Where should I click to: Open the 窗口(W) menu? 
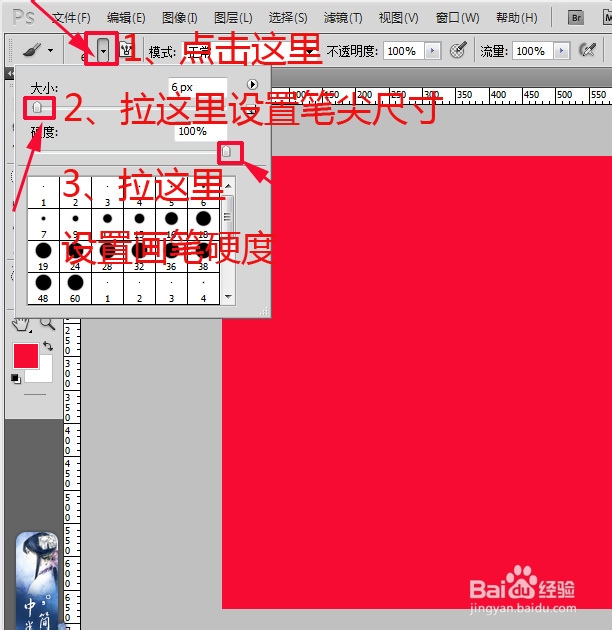(x=457, y=18)
